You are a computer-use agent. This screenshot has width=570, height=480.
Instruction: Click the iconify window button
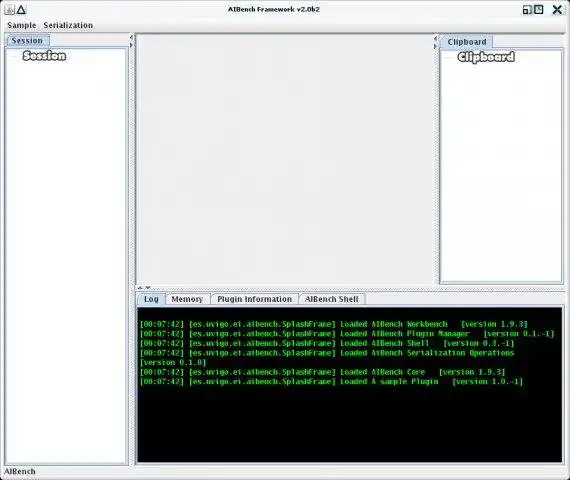coord(527,10)
